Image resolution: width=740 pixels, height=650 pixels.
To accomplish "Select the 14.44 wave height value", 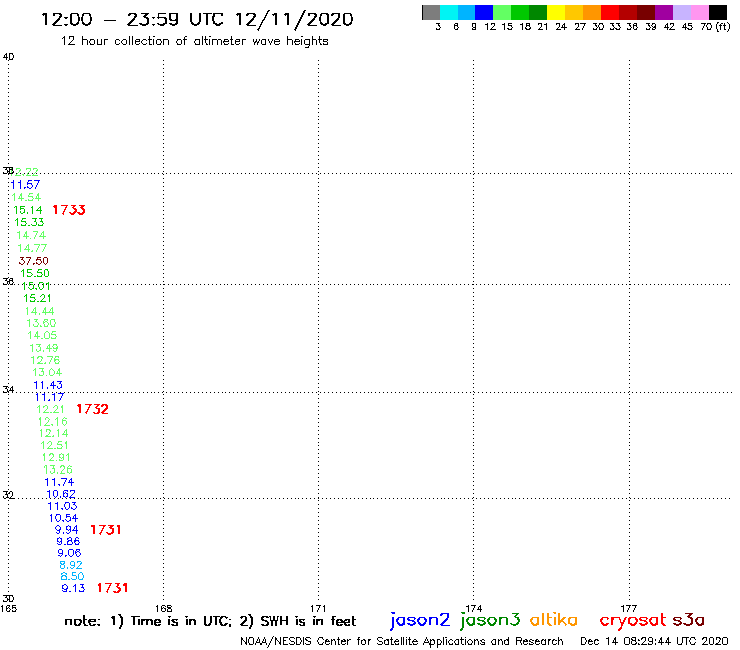I will [40, 311].
